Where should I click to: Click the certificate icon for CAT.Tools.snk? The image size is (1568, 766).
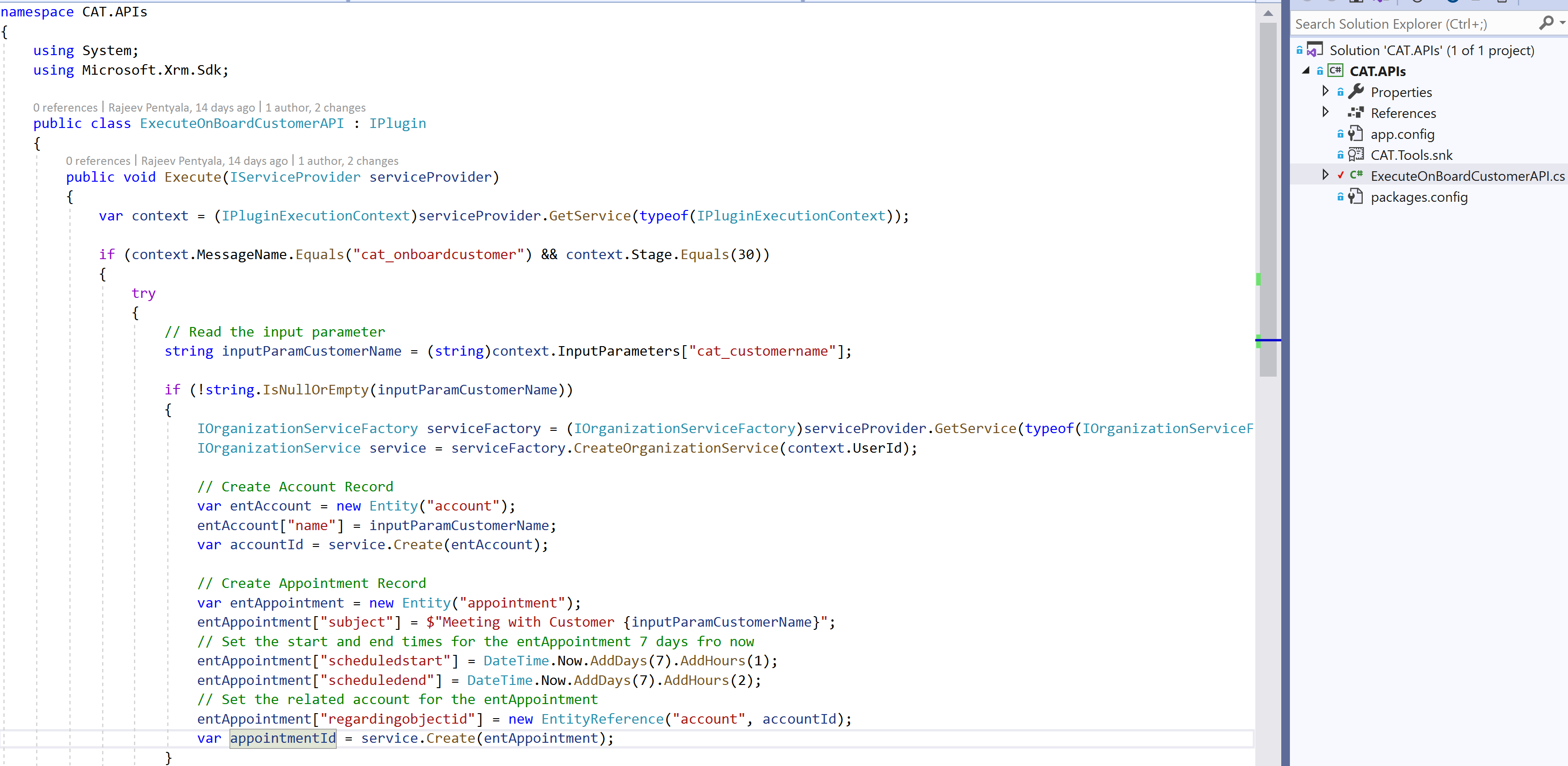[x=1356, y=155]
